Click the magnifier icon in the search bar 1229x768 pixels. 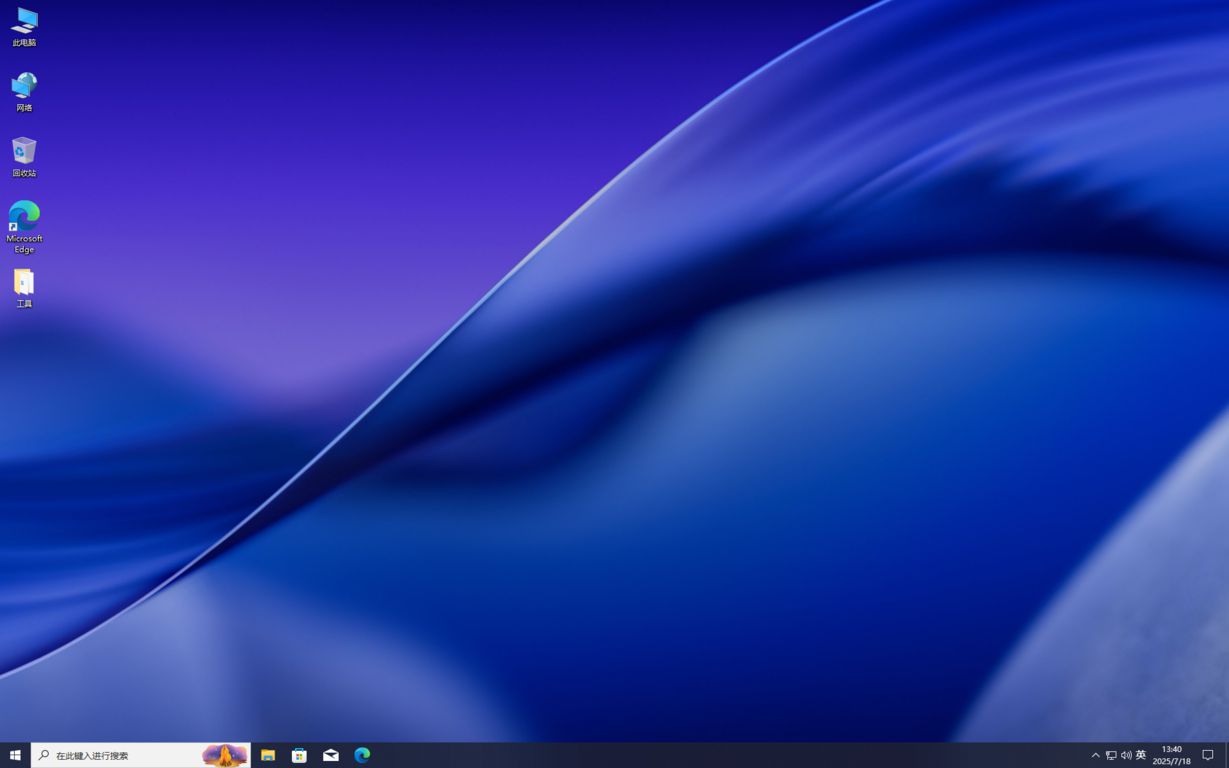click(41, 755)
